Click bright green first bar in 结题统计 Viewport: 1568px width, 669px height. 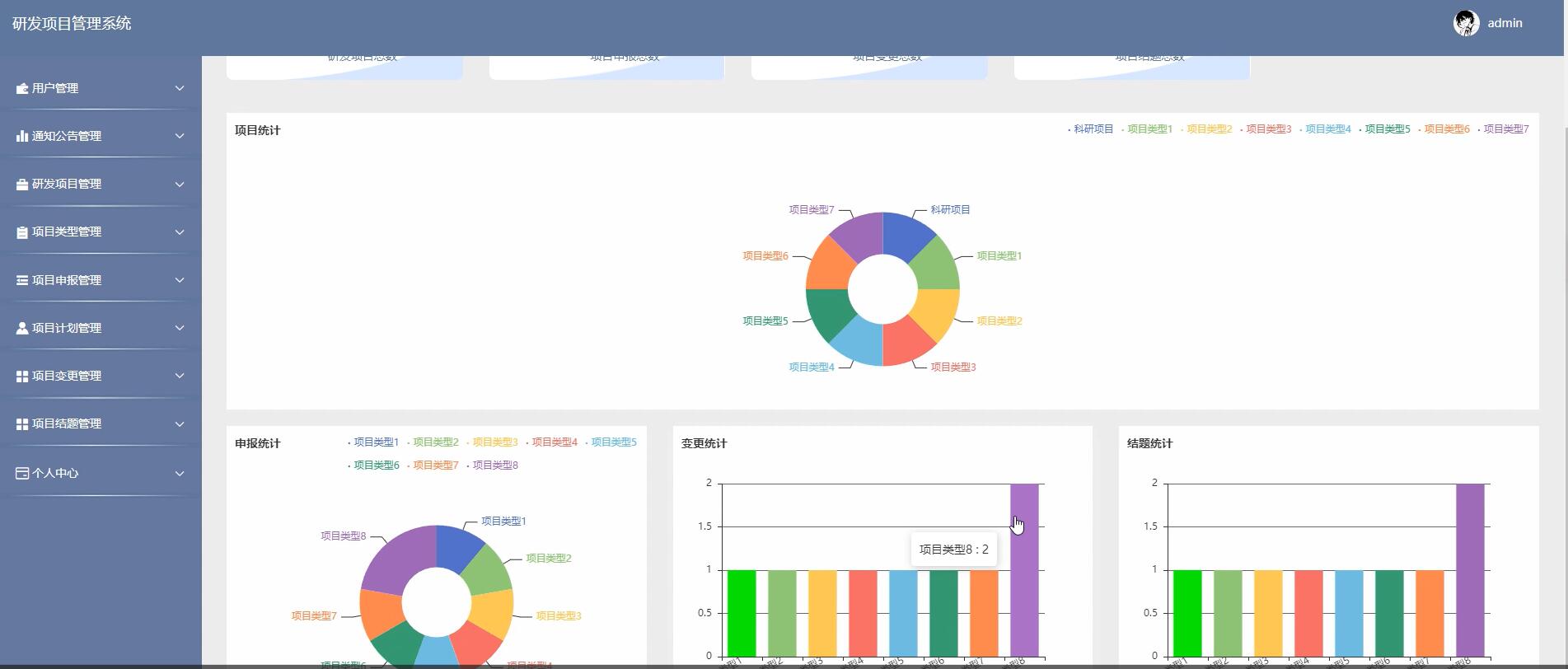(x=1187, y=613)
